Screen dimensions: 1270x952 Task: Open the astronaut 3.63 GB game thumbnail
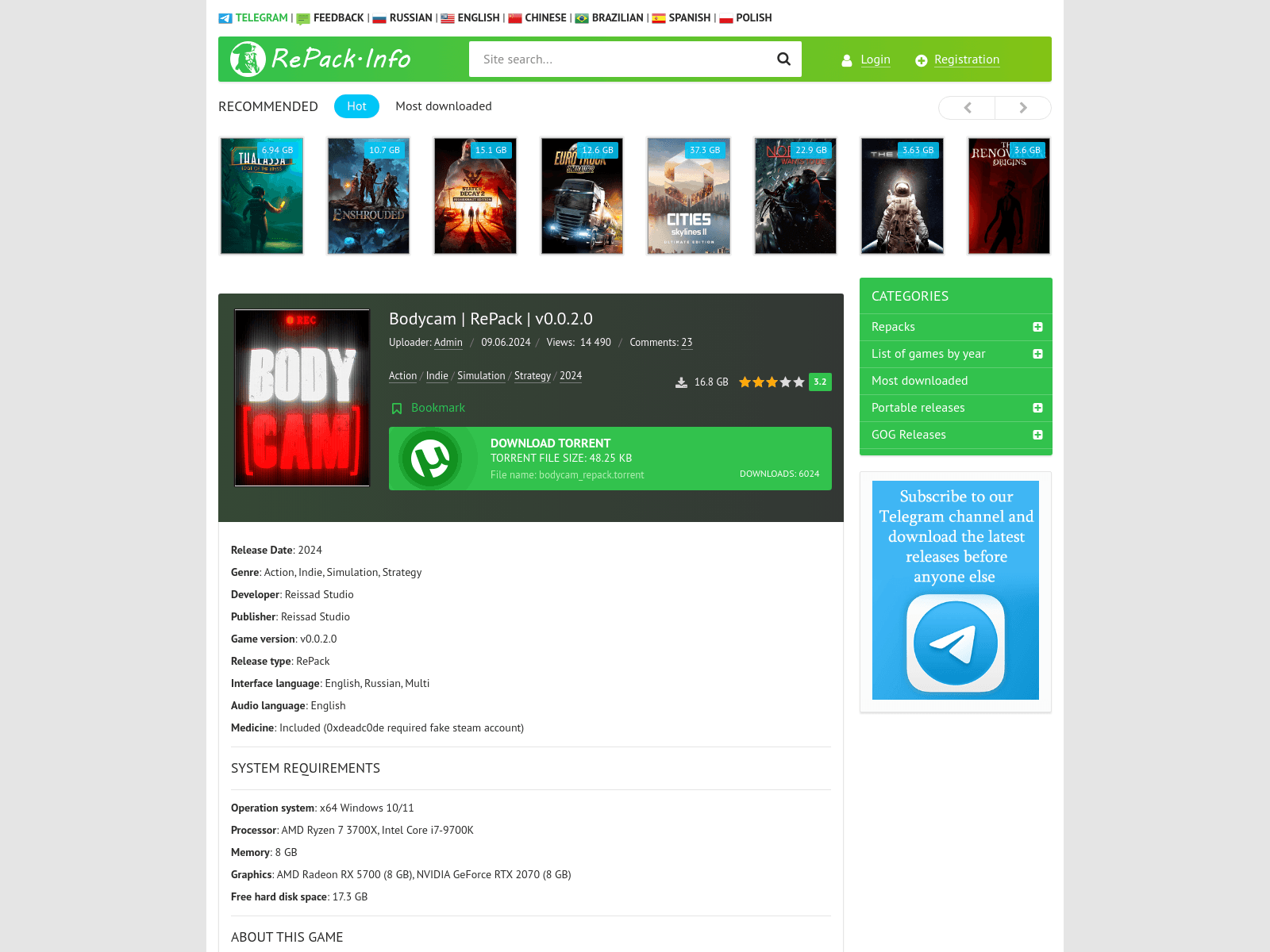(902, 196)
